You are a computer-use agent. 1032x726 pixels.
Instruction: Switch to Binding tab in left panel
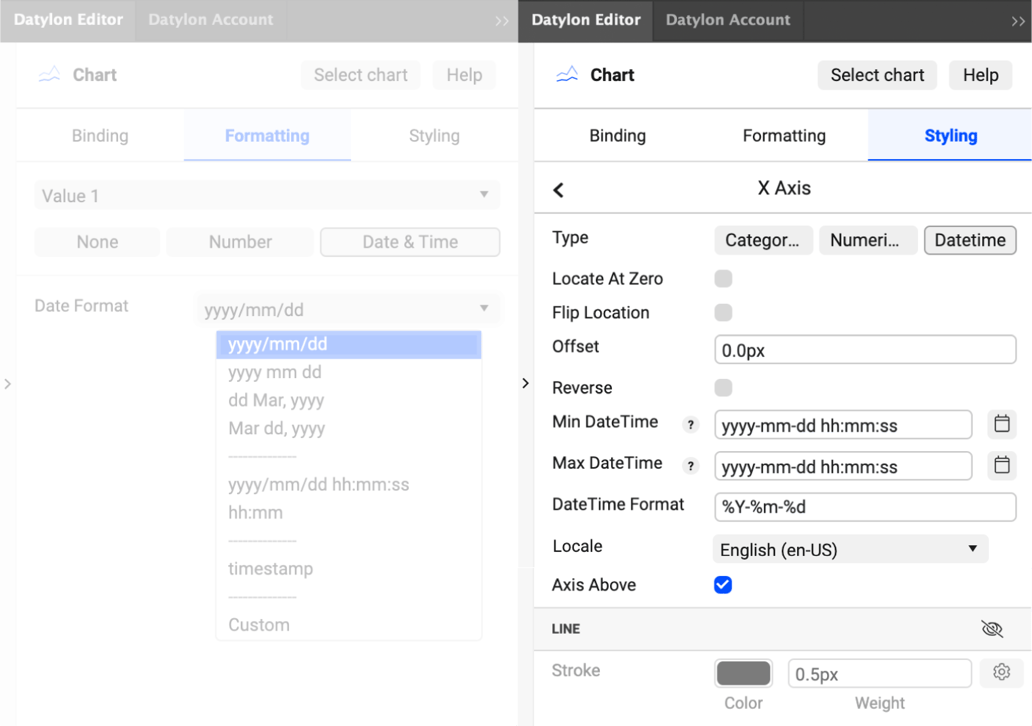100,136
